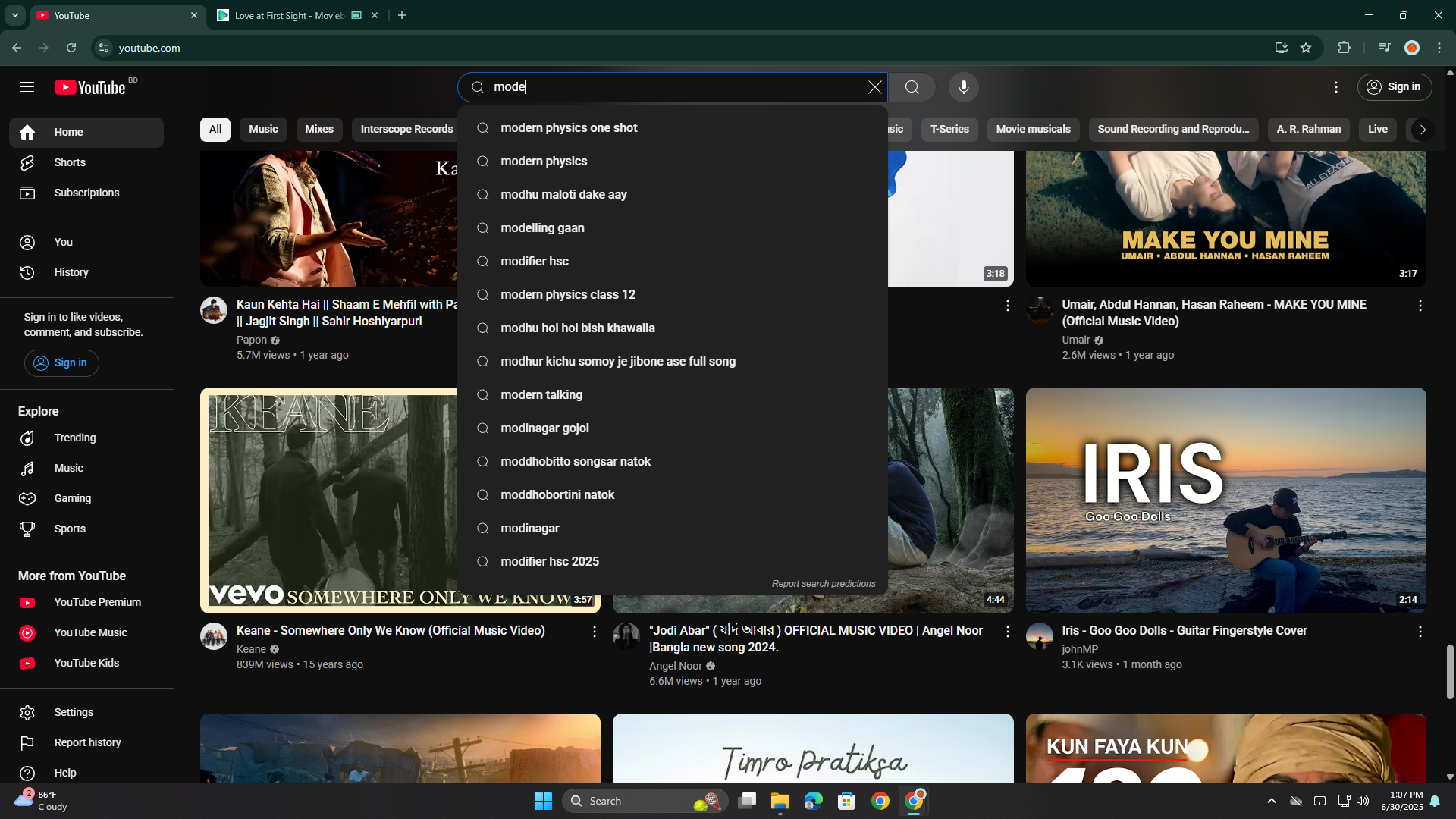Open options menu for Keane video
The image size is (1456, 819).
(595, 632)
